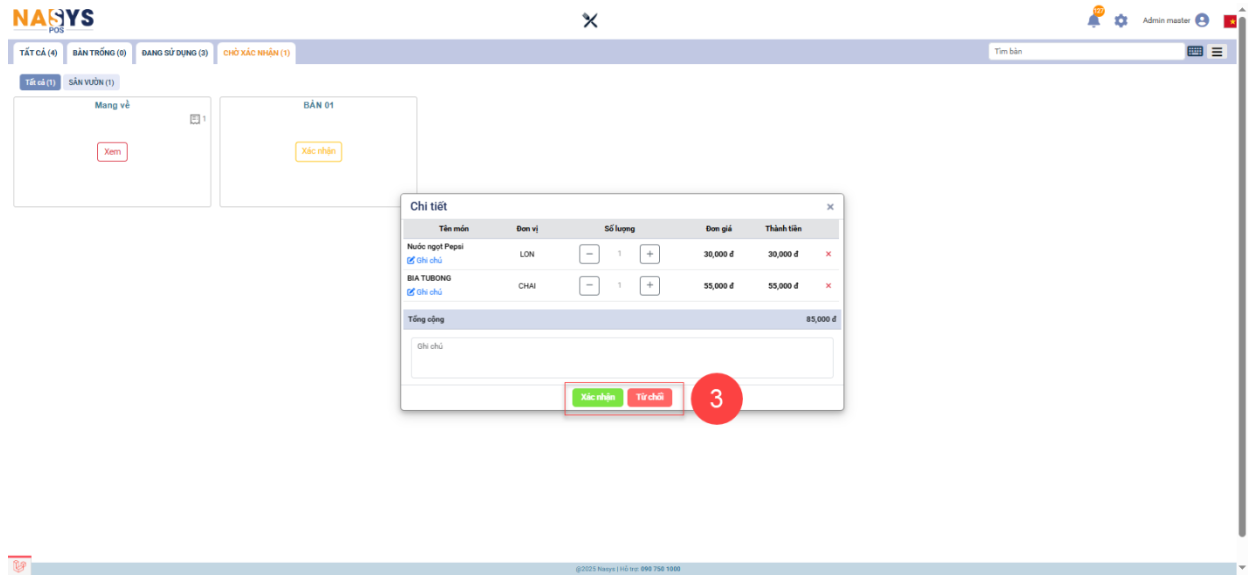
Task: Increase quantity of BIA TUBONG
Action: click(x=650, y=286)
